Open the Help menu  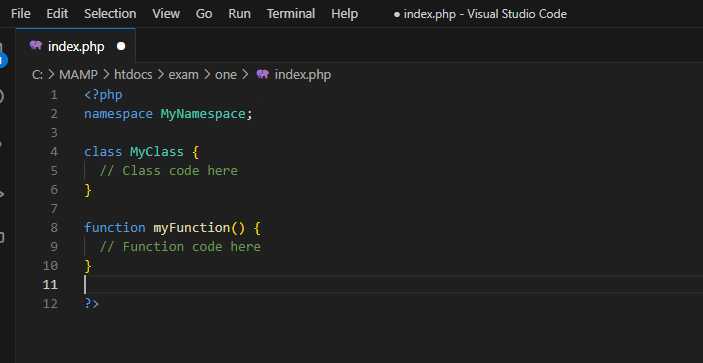coord(345,14)
